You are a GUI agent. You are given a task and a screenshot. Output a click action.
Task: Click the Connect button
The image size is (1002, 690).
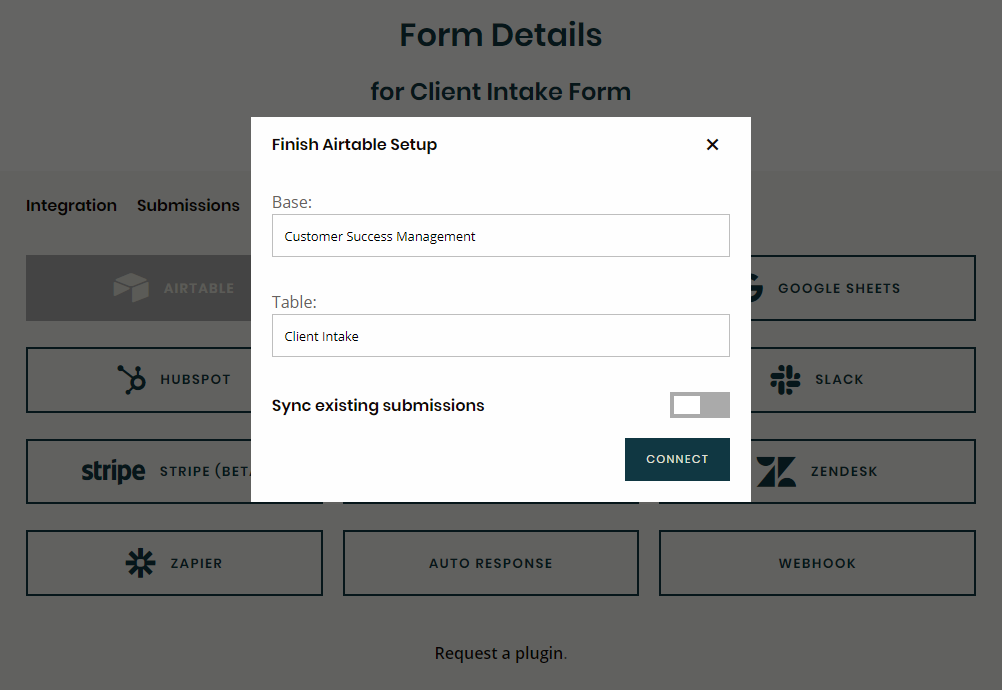click(677, 459)
